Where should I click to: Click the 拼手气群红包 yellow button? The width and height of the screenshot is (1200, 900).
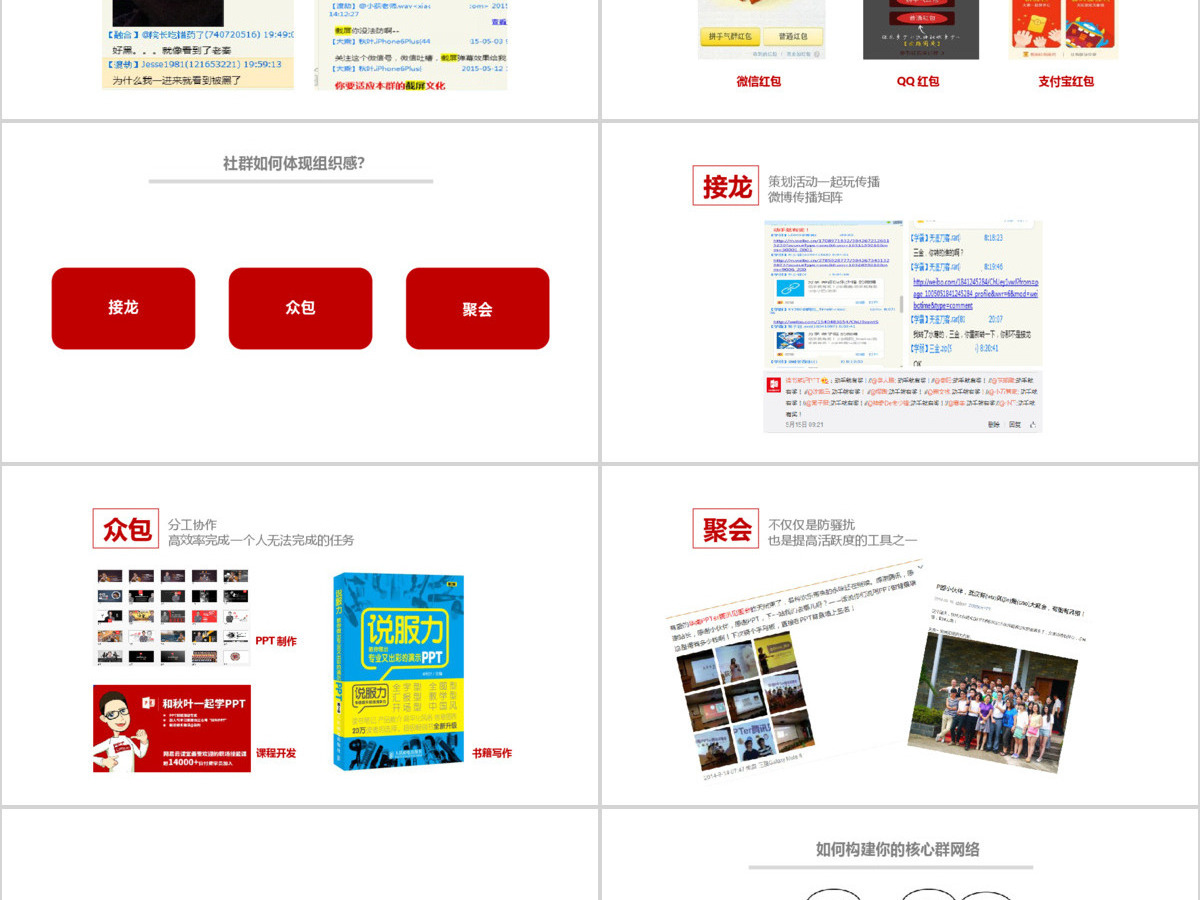click(728, 37)
